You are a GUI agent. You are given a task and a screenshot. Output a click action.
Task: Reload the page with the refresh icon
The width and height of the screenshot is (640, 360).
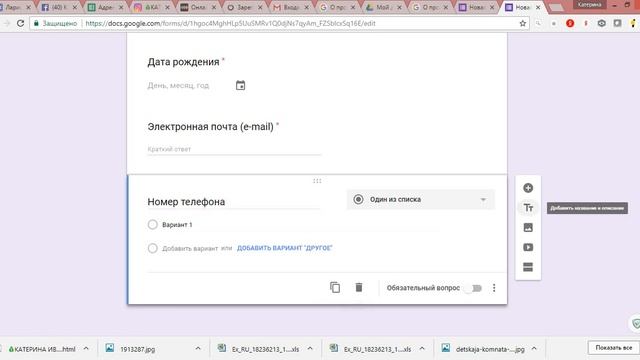(x=20, y=23)
